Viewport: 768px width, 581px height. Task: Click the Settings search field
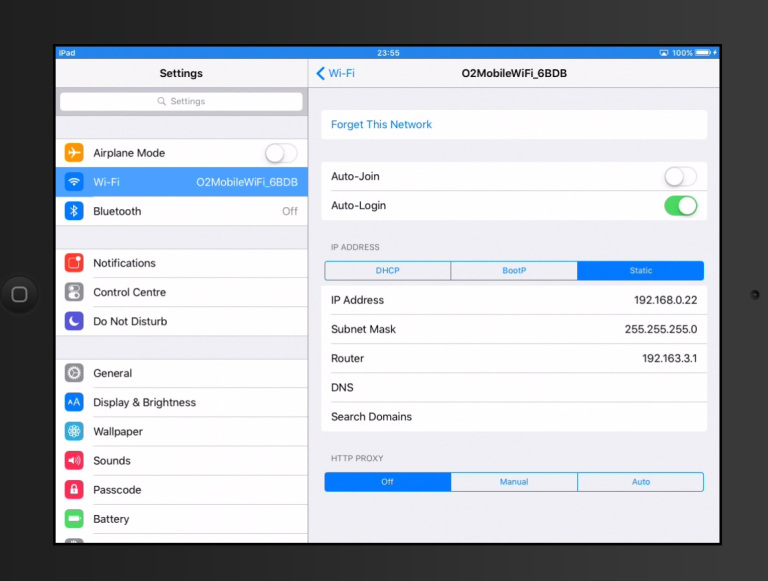click(181, 102)
